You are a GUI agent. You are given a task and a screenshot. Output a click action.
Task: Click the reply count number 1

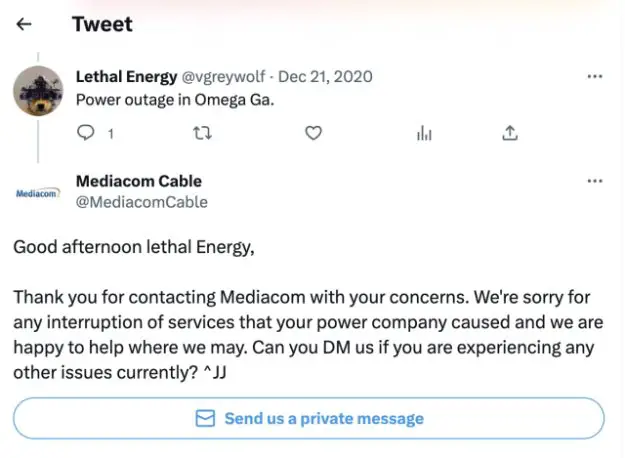pyautogui.click(x=110, y=133)
